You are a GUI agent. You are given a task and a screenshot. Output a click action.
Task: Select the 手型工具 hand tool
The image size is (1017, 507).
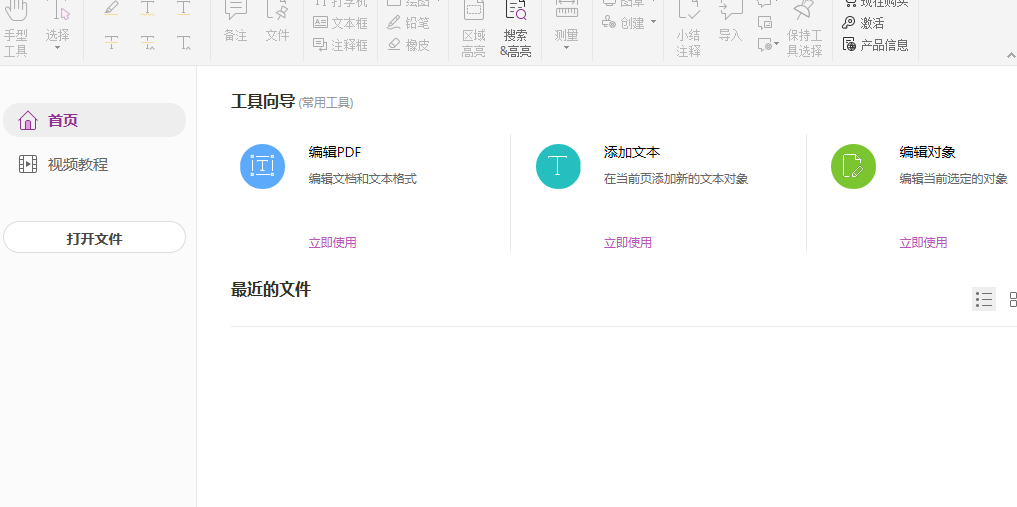[16, 28]
